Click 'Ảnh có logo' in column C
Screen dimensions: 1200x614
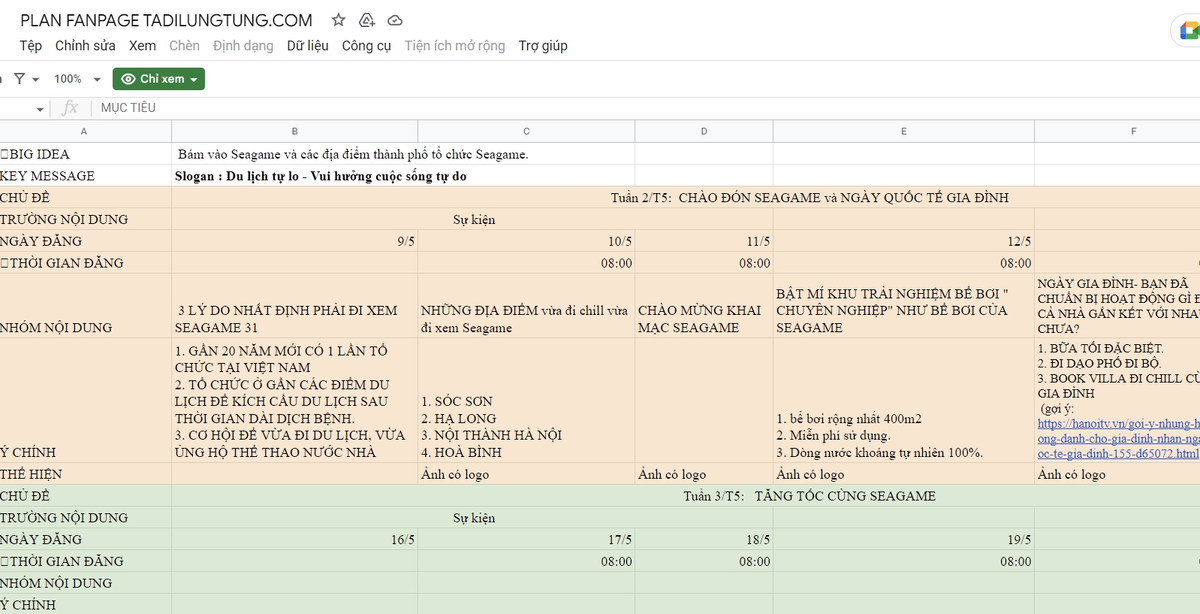526,474
